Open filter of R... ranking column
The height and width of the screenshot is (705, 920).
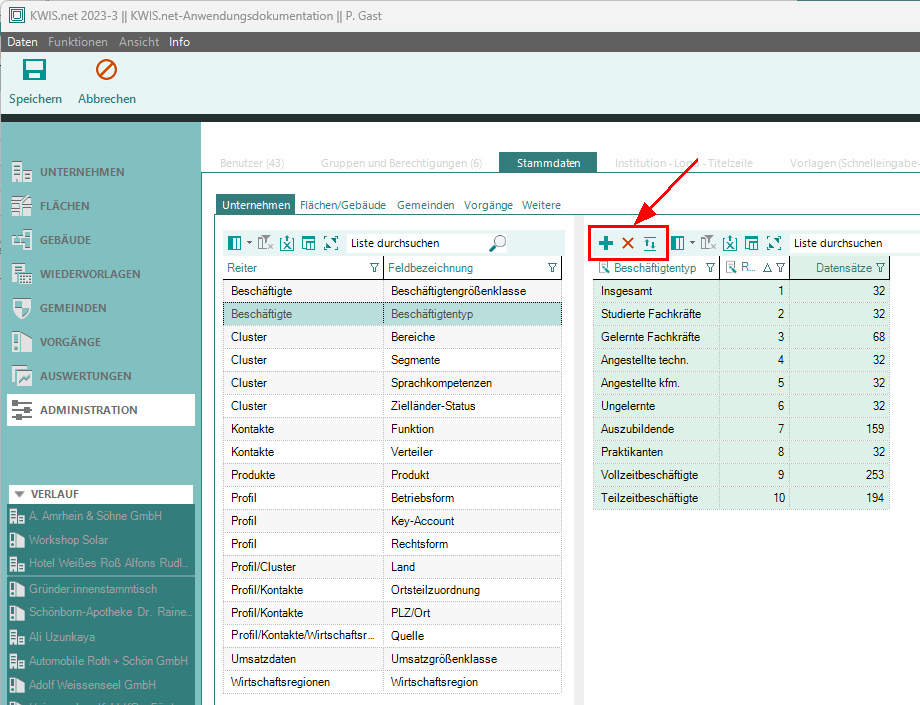click(x=780, y=267)
